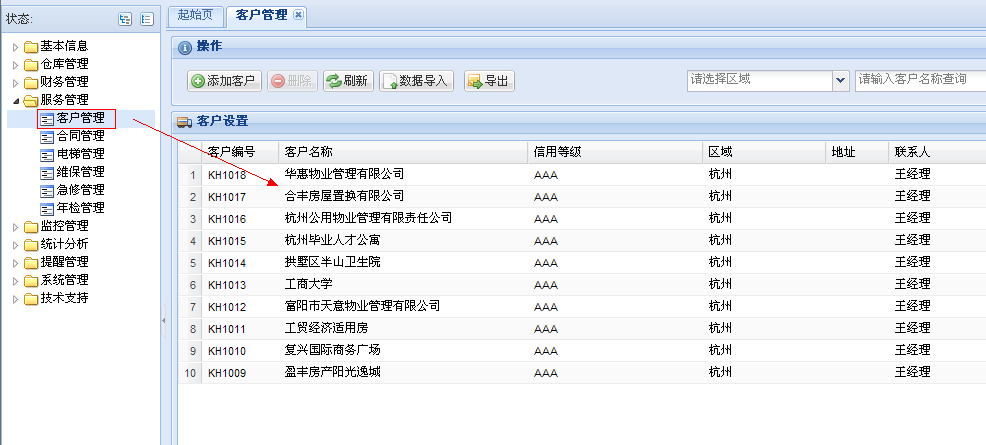
Task: Click the collapse-all tree icon beside 状态
Action: pos(147,19)
